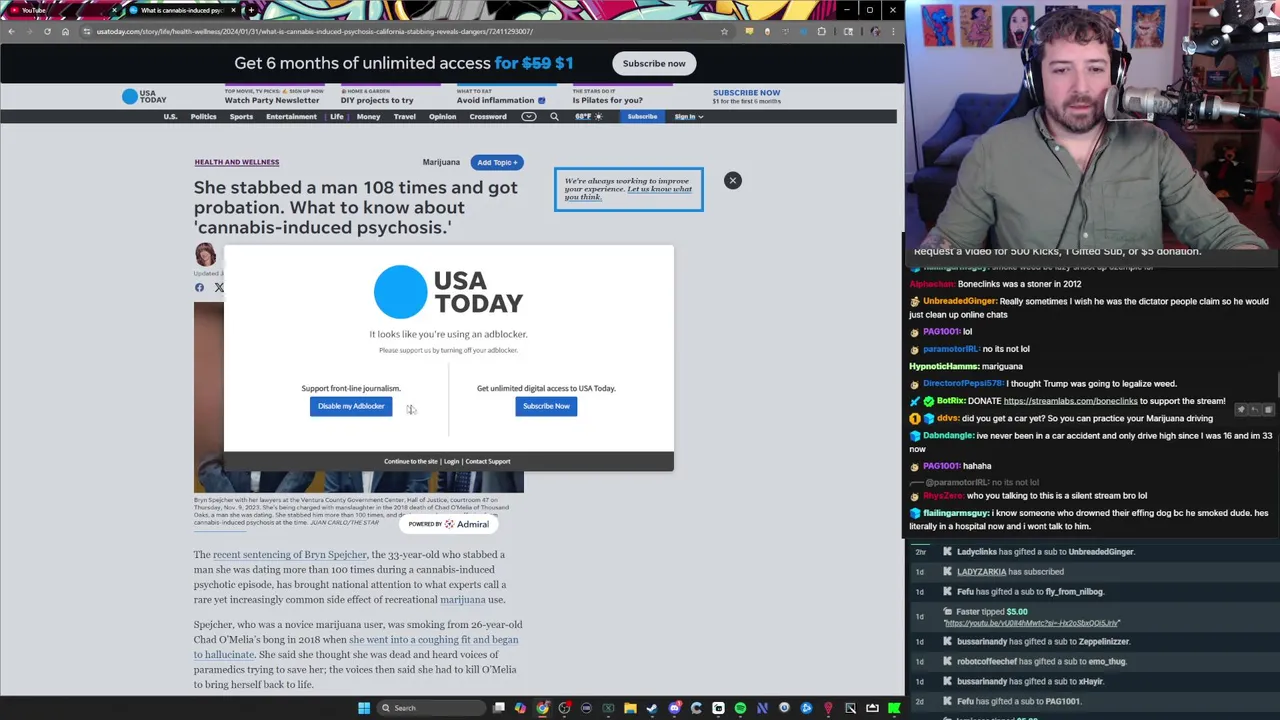Open File Explorer from taskbar
Image resolution: width=1280 pixels, height=720 pixels.
(x=630, y=708)
